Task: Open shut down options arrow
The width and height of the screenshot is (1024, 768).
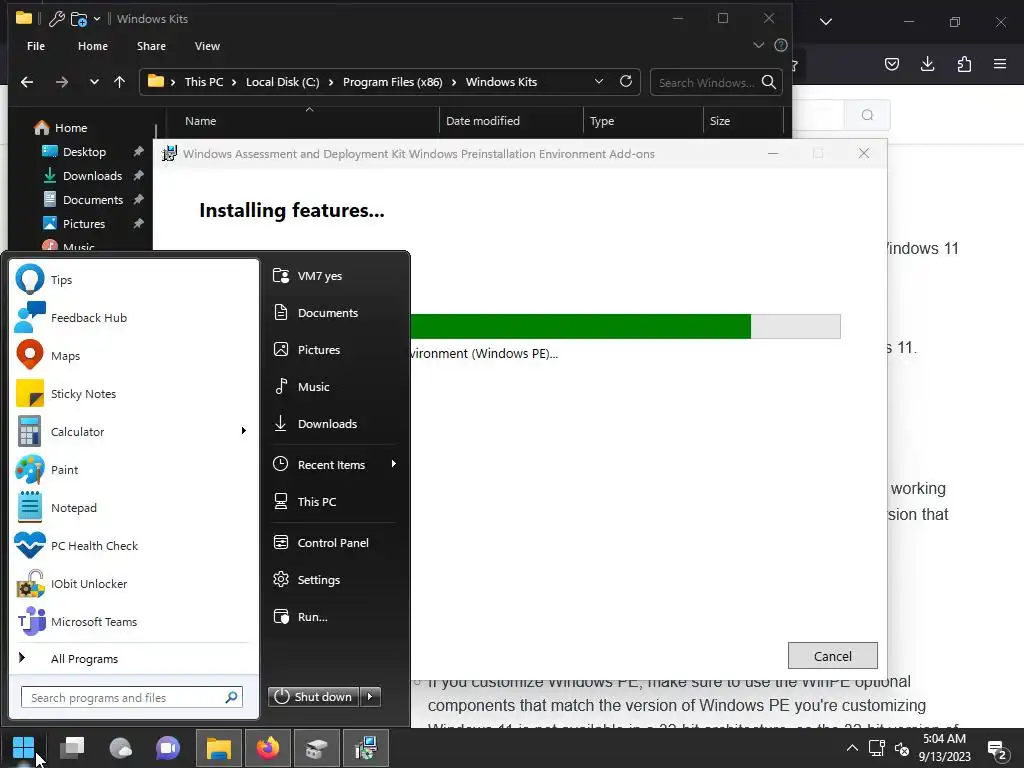Action: click(370, 697)
